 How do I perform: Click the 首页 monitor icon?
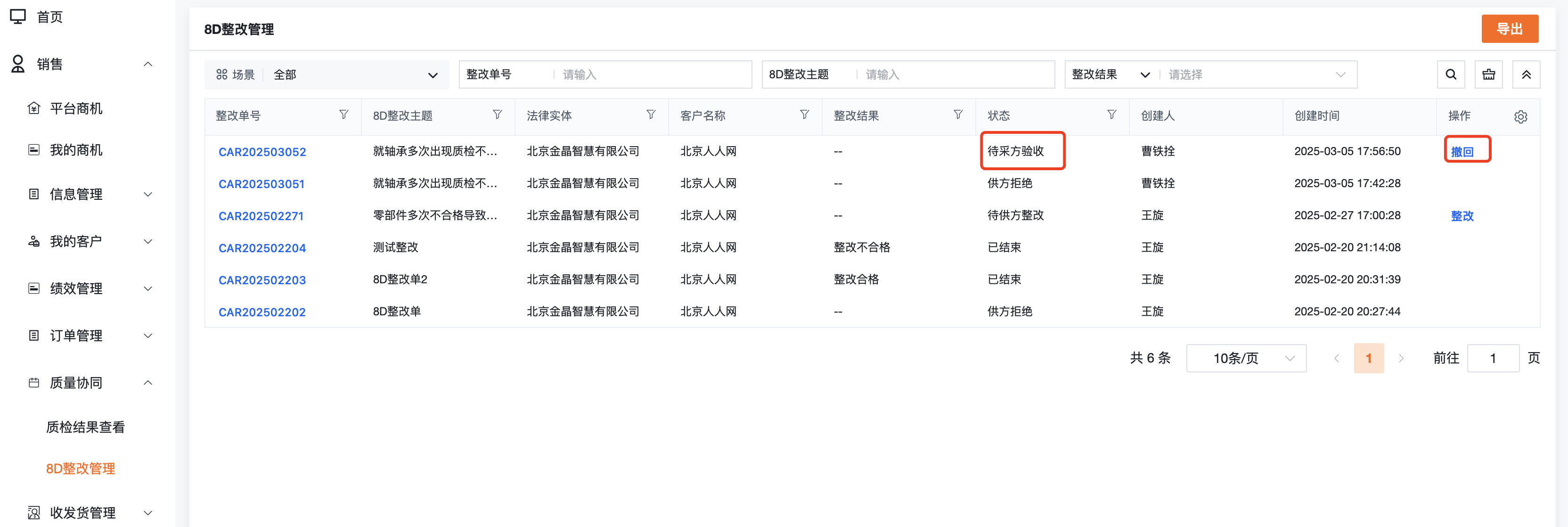(x=17, y=16)
